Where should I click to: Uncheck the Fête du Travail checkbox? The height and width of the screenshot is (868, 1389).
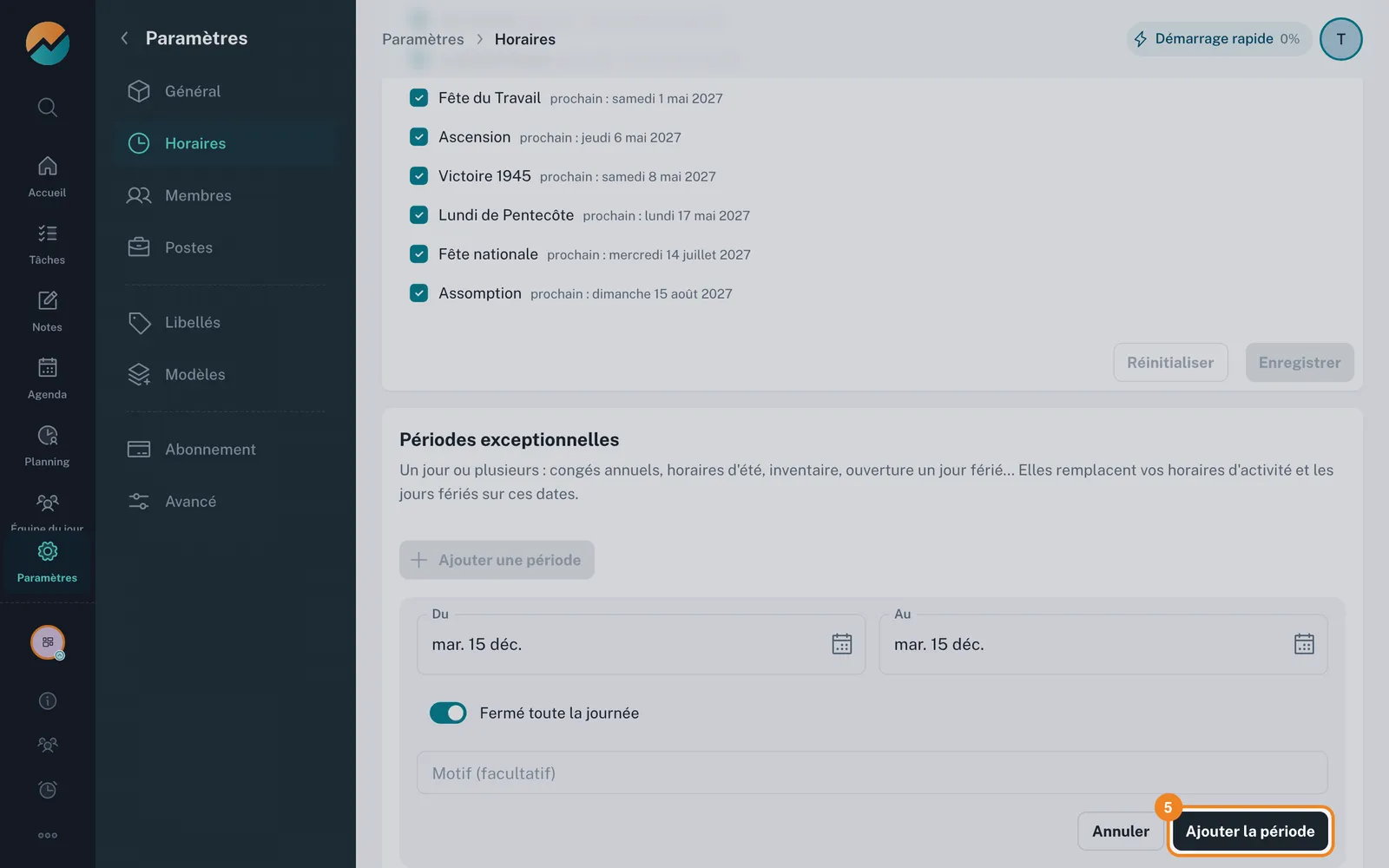click(418, 98)
